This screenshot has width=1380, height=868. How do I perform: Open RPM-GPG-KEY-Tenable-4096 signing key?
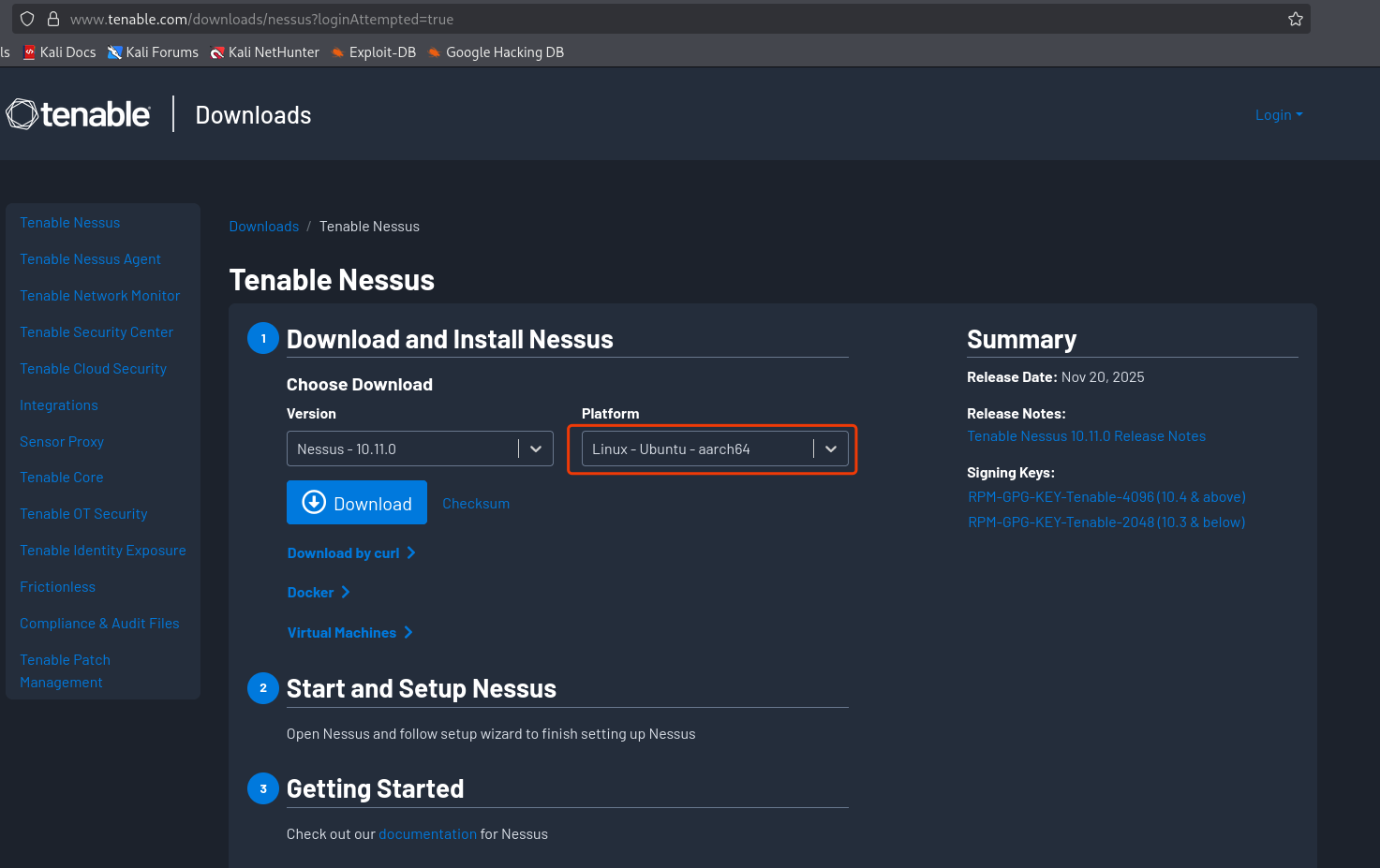point(1106,496)
